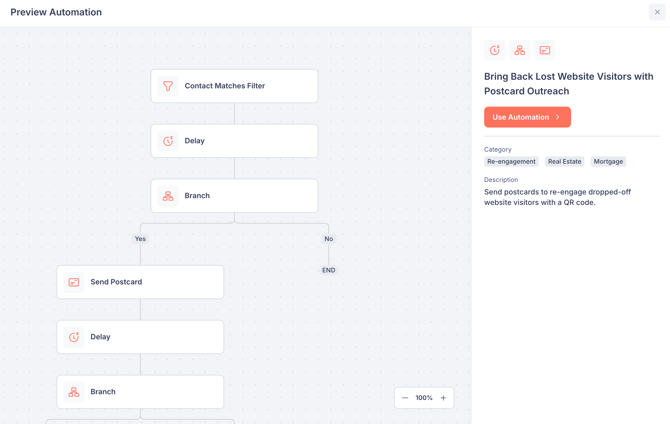This screenshot has height=424, width=670.
Task: Click the postcard icon in side panel header
Action: click(x=545, y=50)
